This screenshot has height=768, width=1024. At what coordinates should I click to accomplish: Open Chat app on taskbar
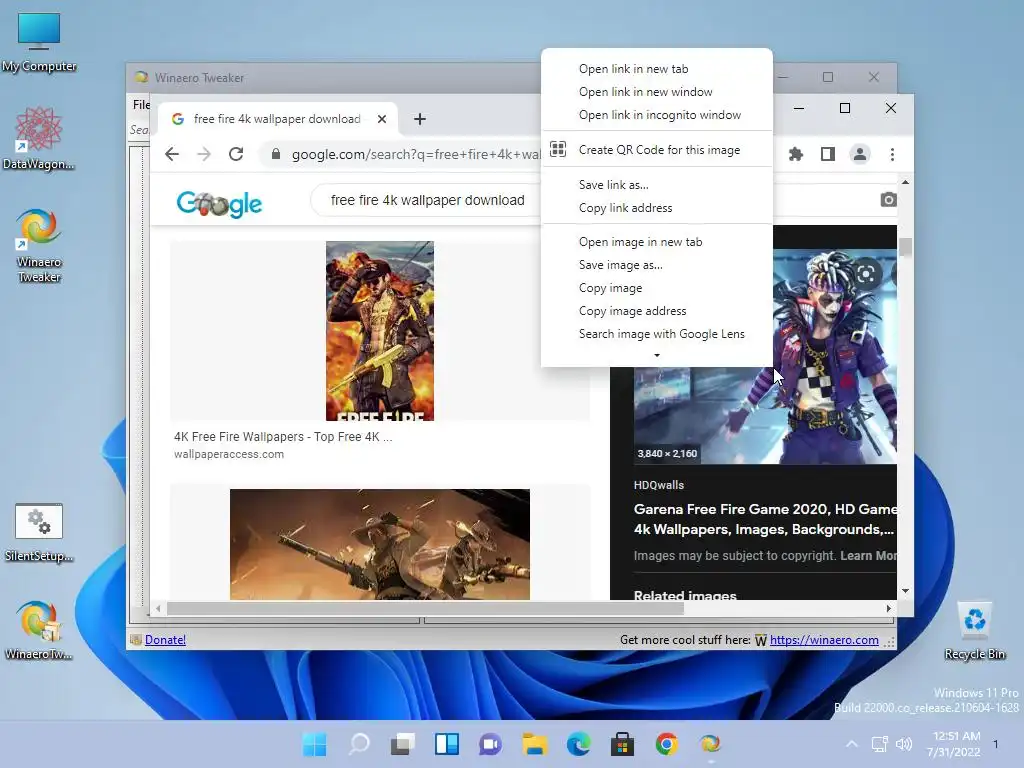[x=490, y=744]
